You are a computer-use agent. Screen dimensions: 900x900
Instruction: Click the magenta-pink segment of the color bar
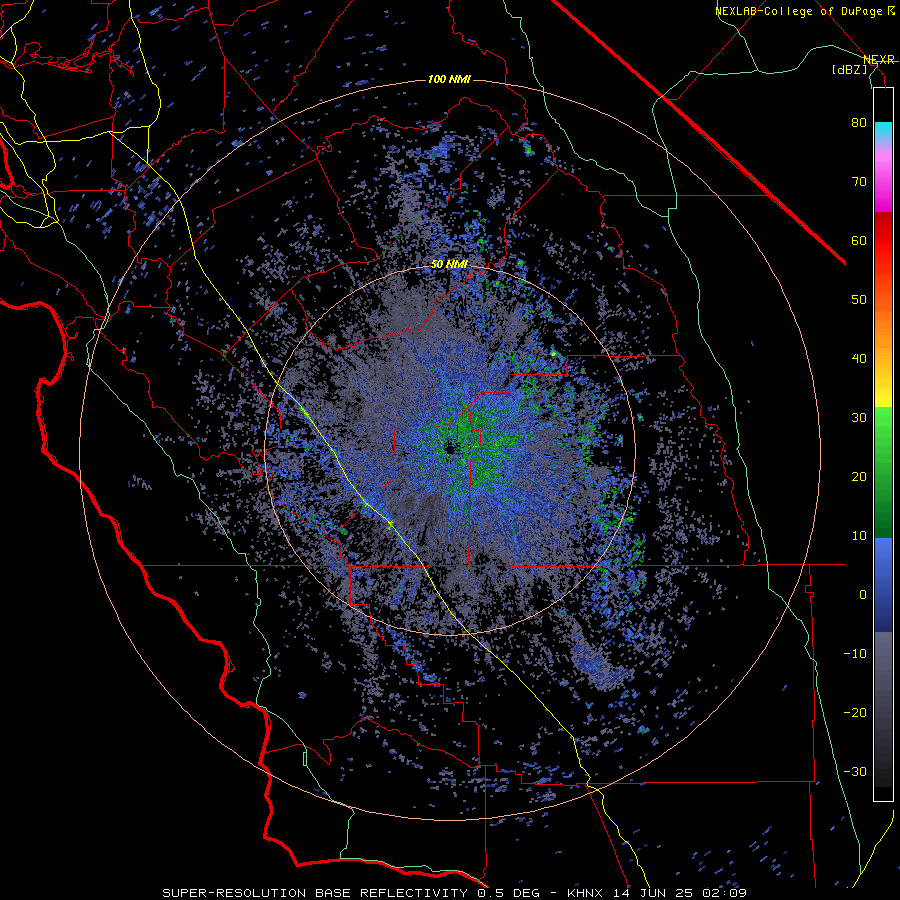(883, 178)
